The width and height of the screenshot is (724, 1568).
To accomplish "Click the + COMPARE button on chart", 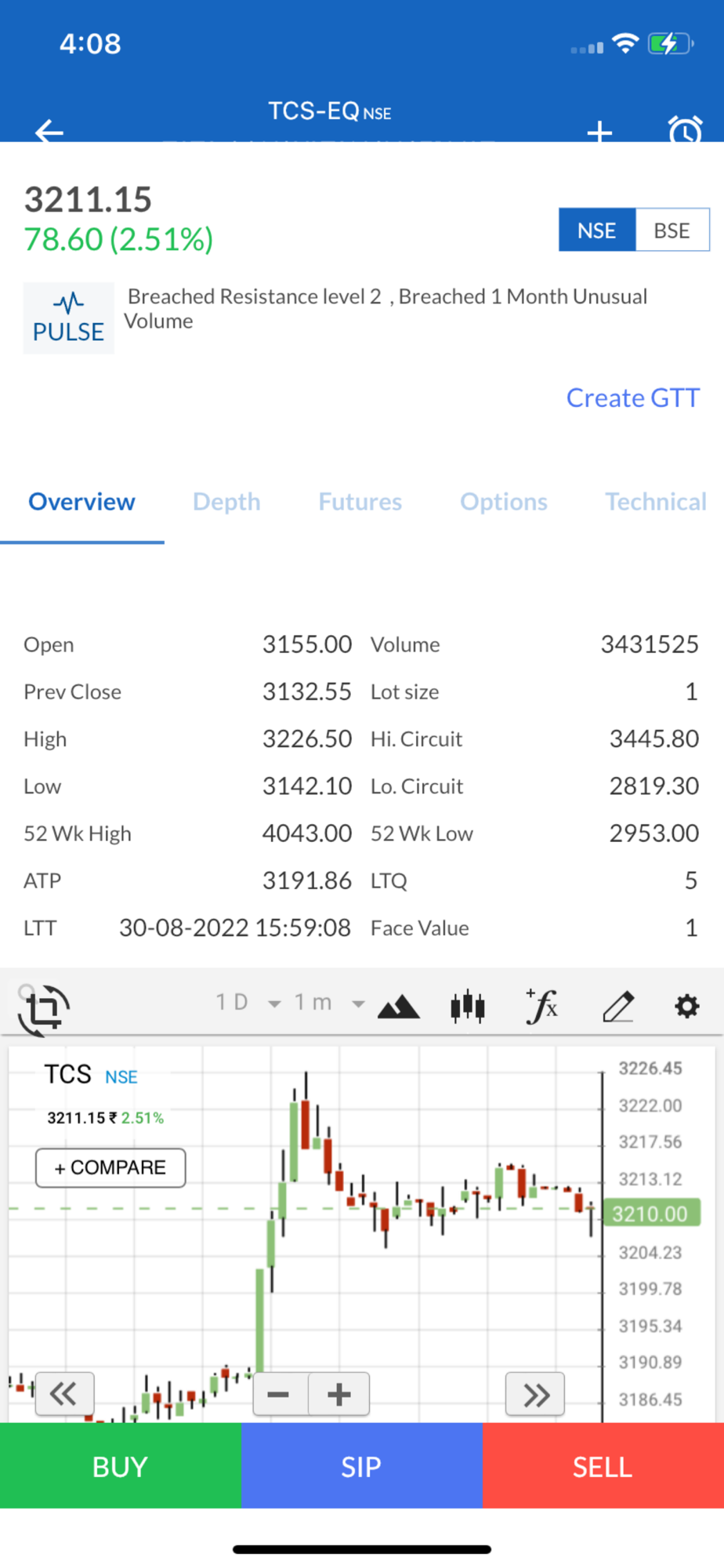I will (x=110, y=1168).
